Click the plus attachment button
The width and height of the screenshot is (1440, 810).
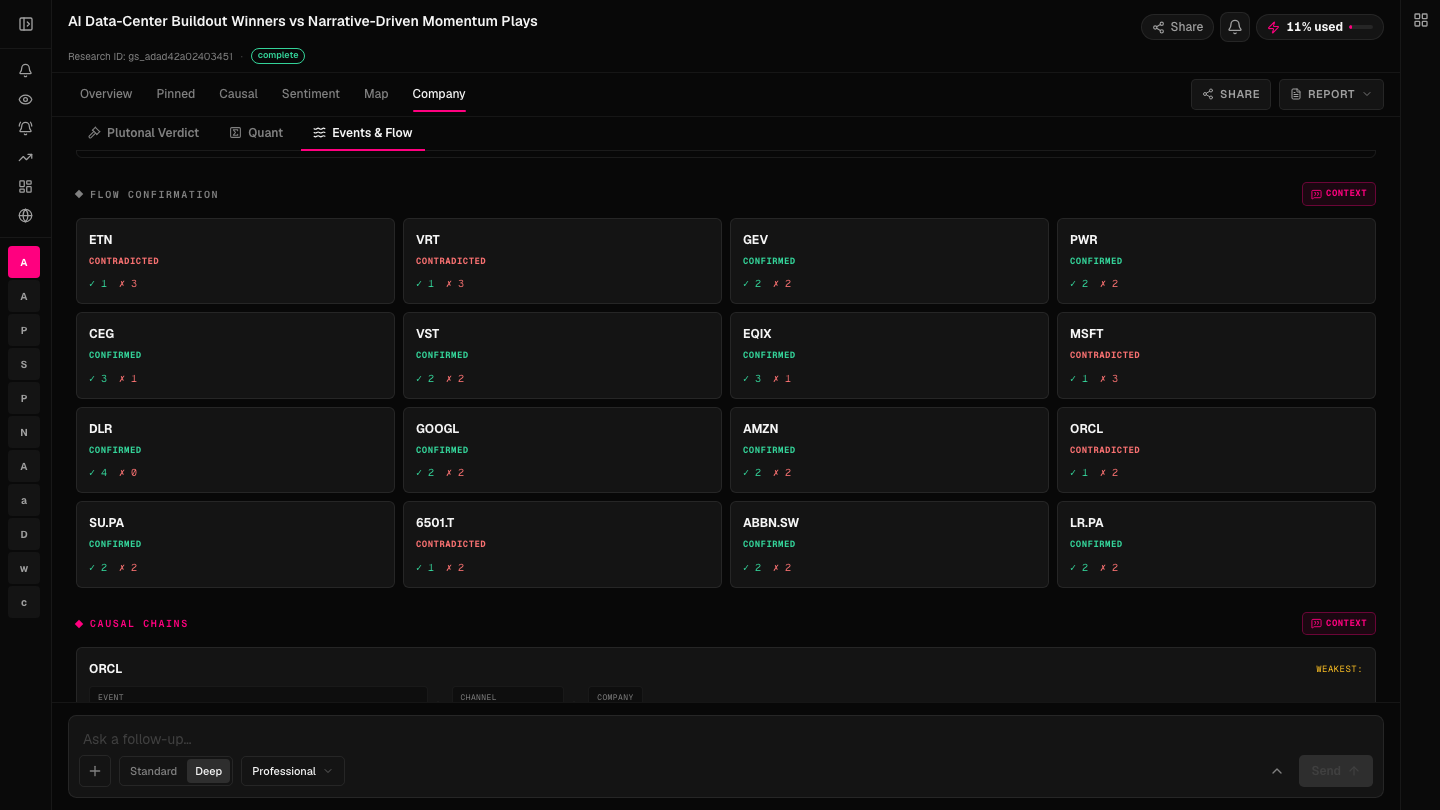(x=95, y=771)
